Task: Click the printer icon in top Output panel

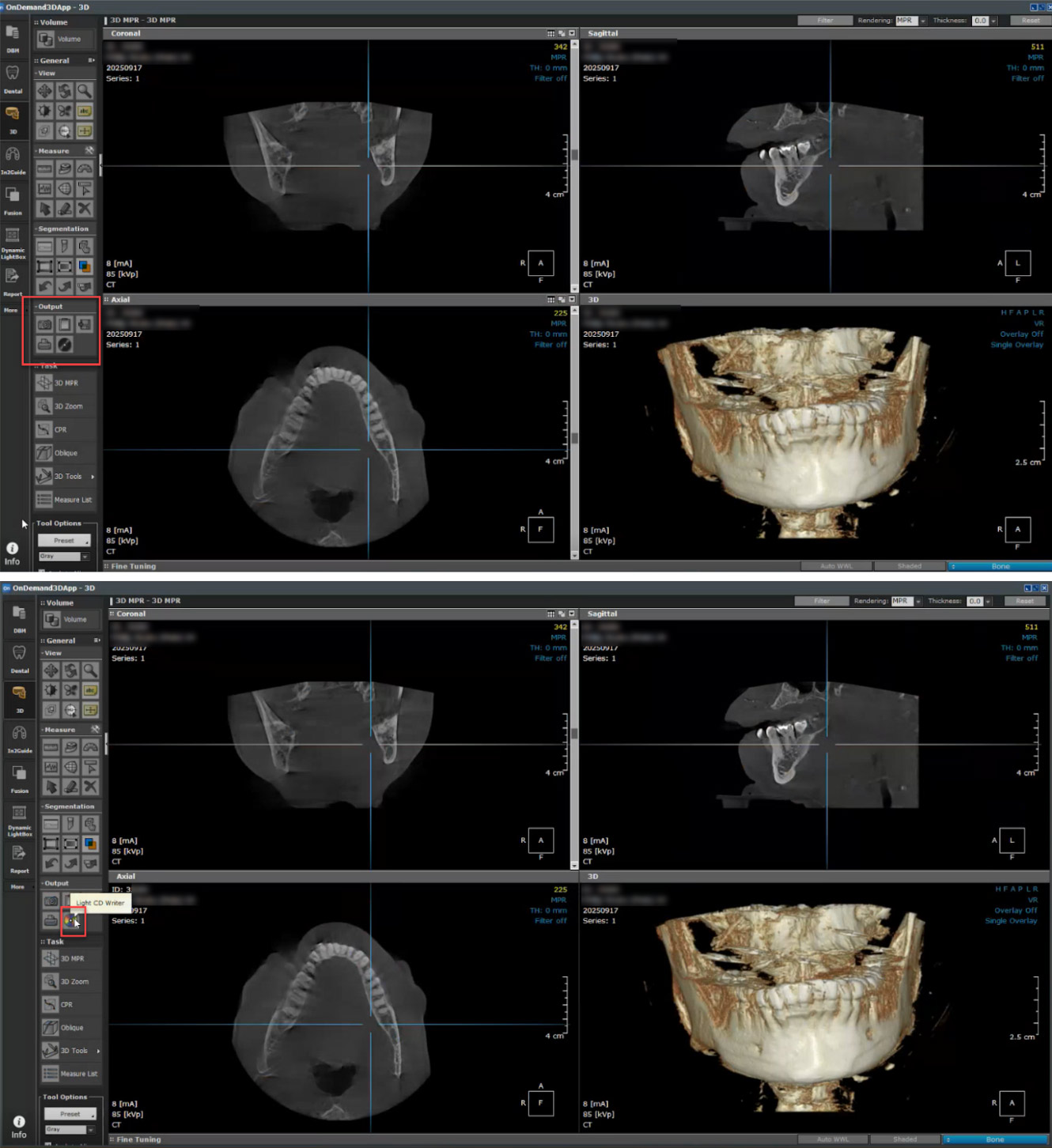Action: point(45,344)
